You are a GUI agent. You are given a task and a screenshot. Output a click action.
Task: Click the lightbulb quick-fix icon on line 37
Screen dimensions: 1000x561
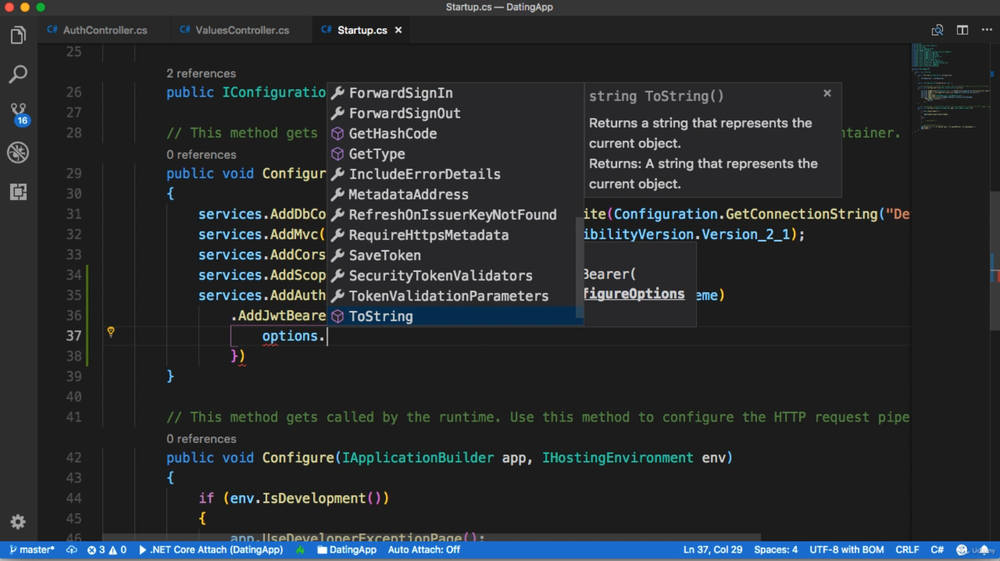tap(111, 332)
